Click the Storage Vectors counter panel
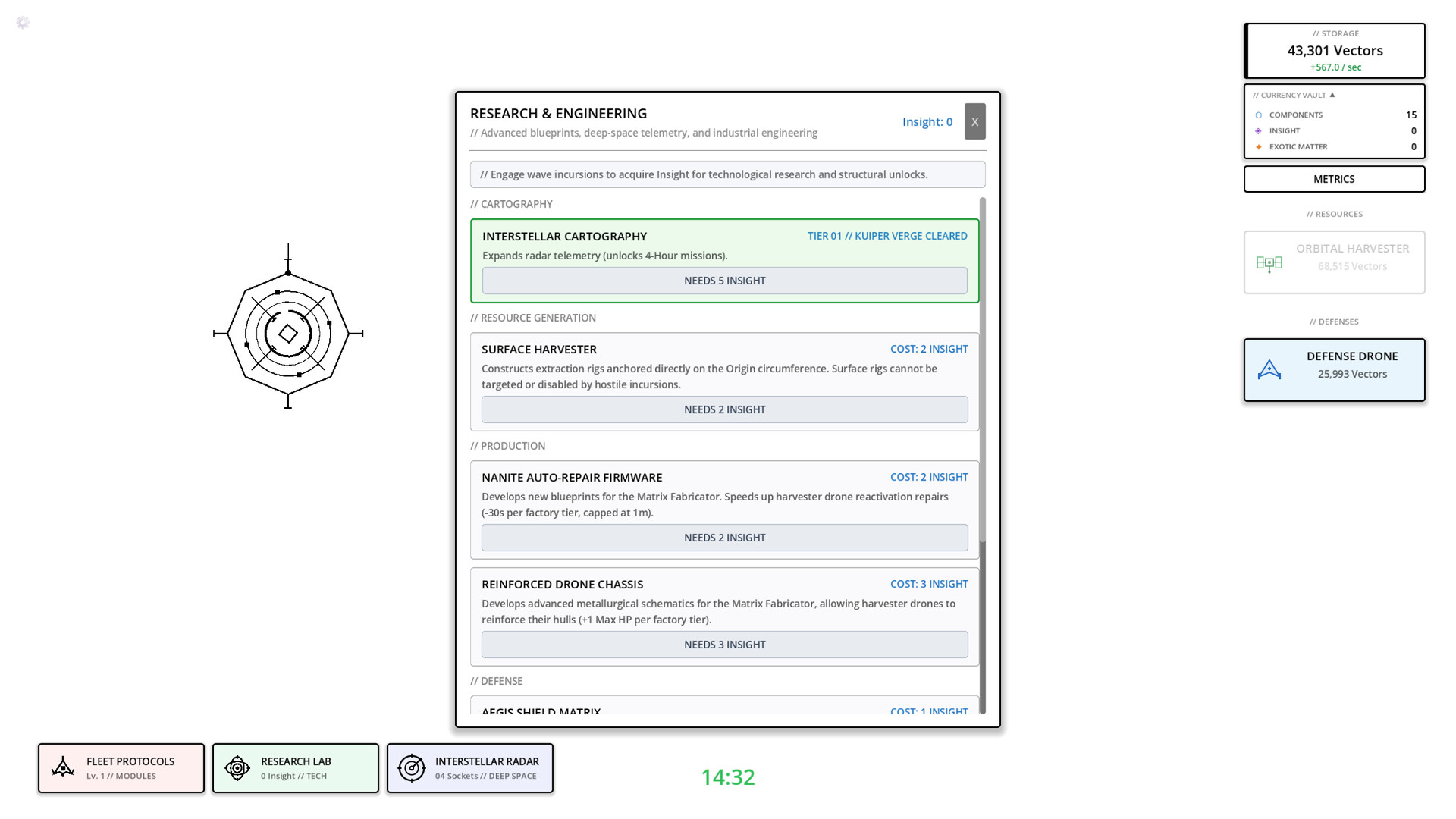 1334,51
